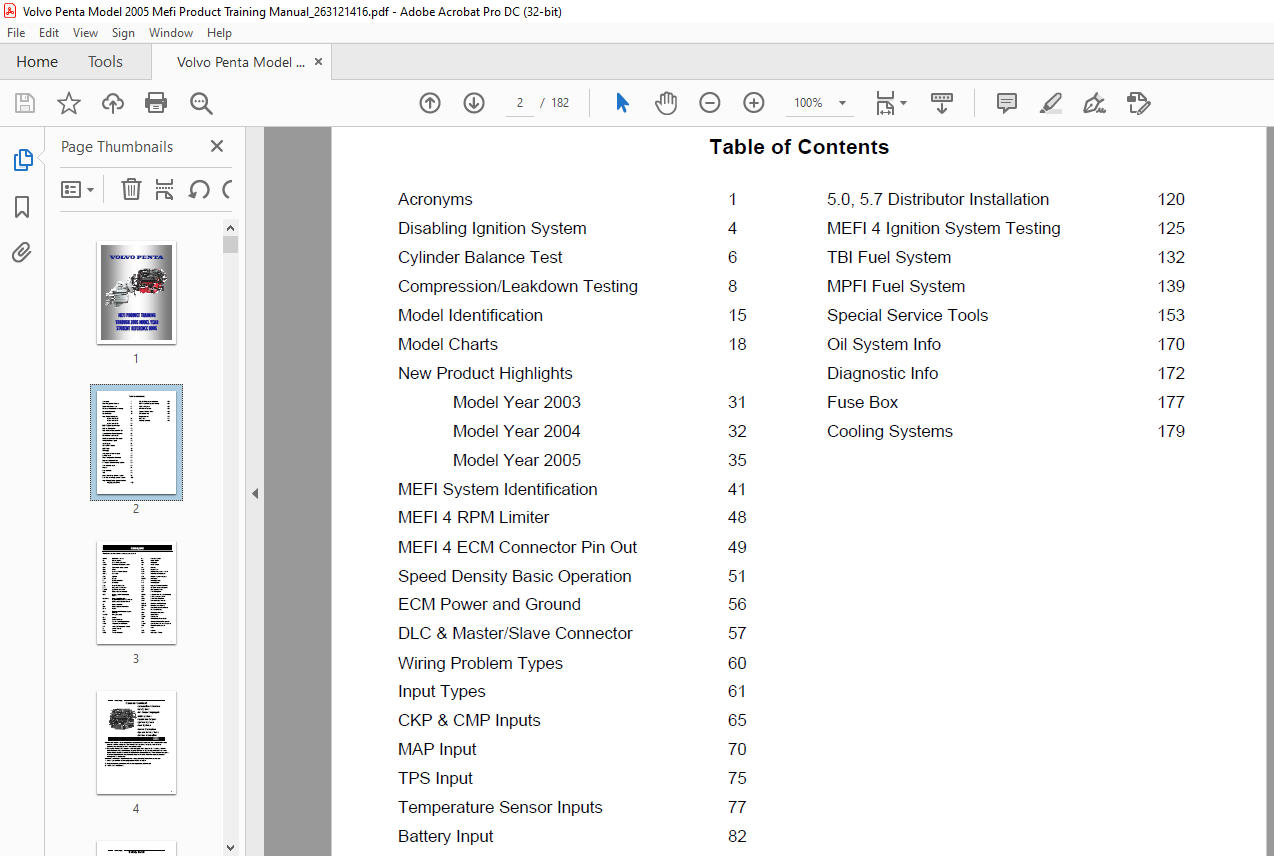This screenshot has width=1274, height=856.
Task: Switch to the Home tab
Action: pyautogui.click(x=37, y=62)
